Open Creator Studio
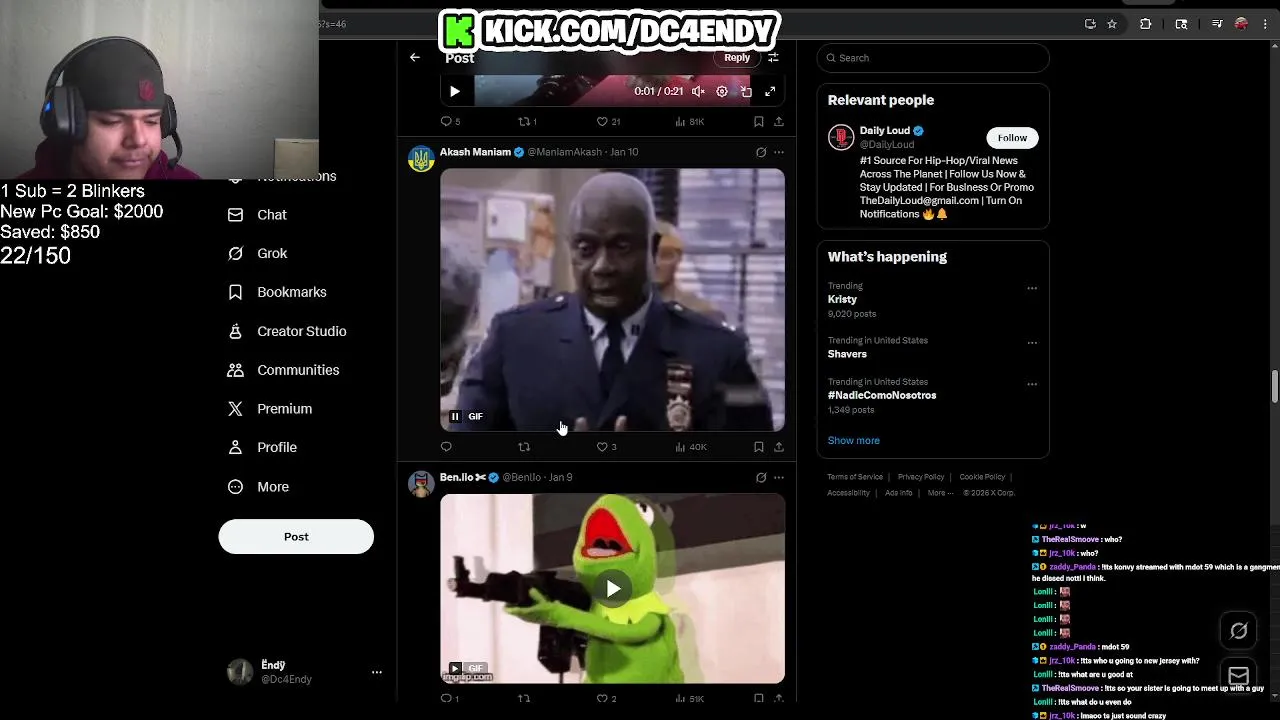The height and width of the screenshot is (720, 1280). tap(288, 331)
